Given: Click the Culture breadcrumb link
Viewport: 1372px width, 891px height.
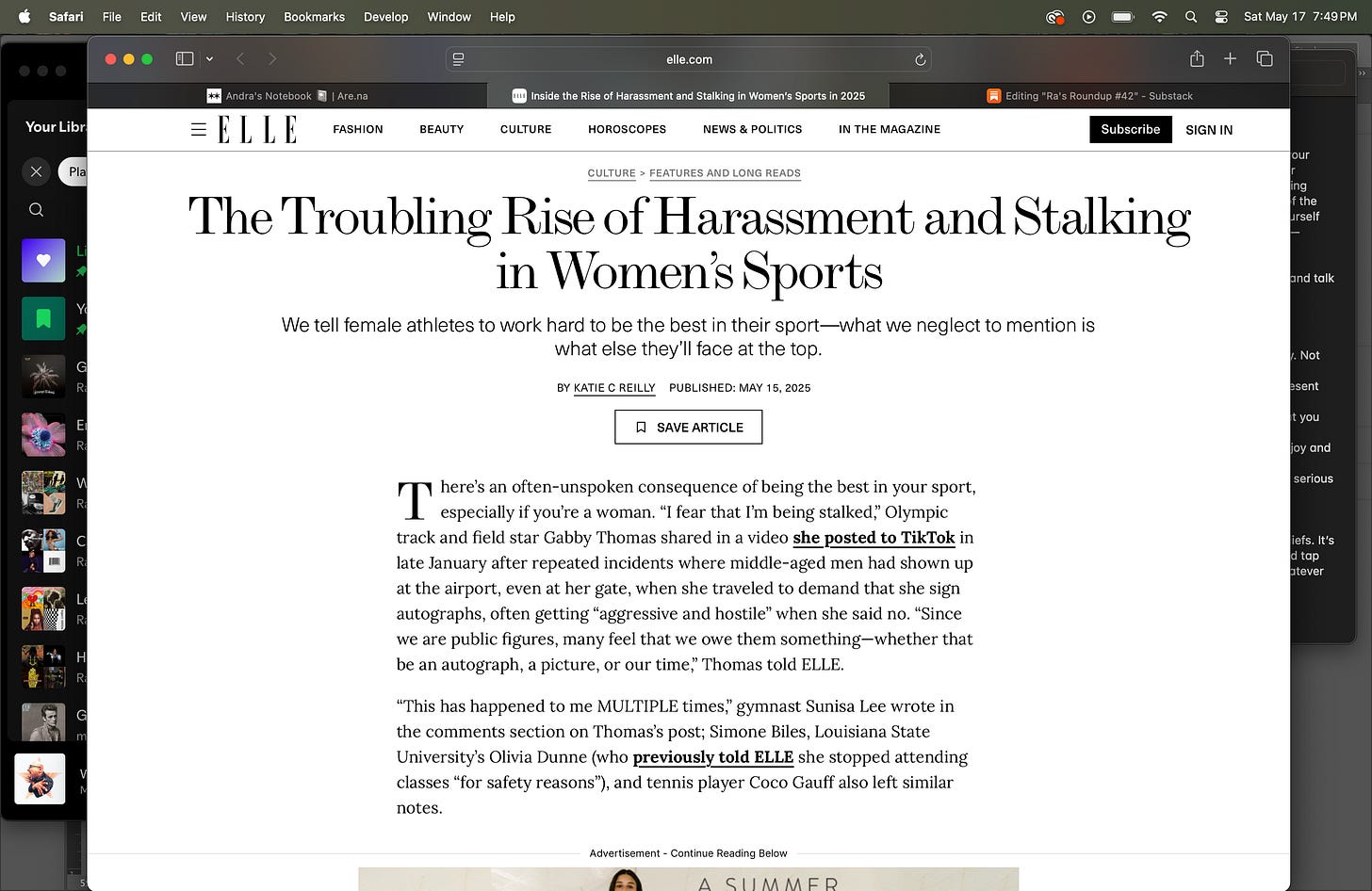Looking at the screenshot, I should point(612,173).
